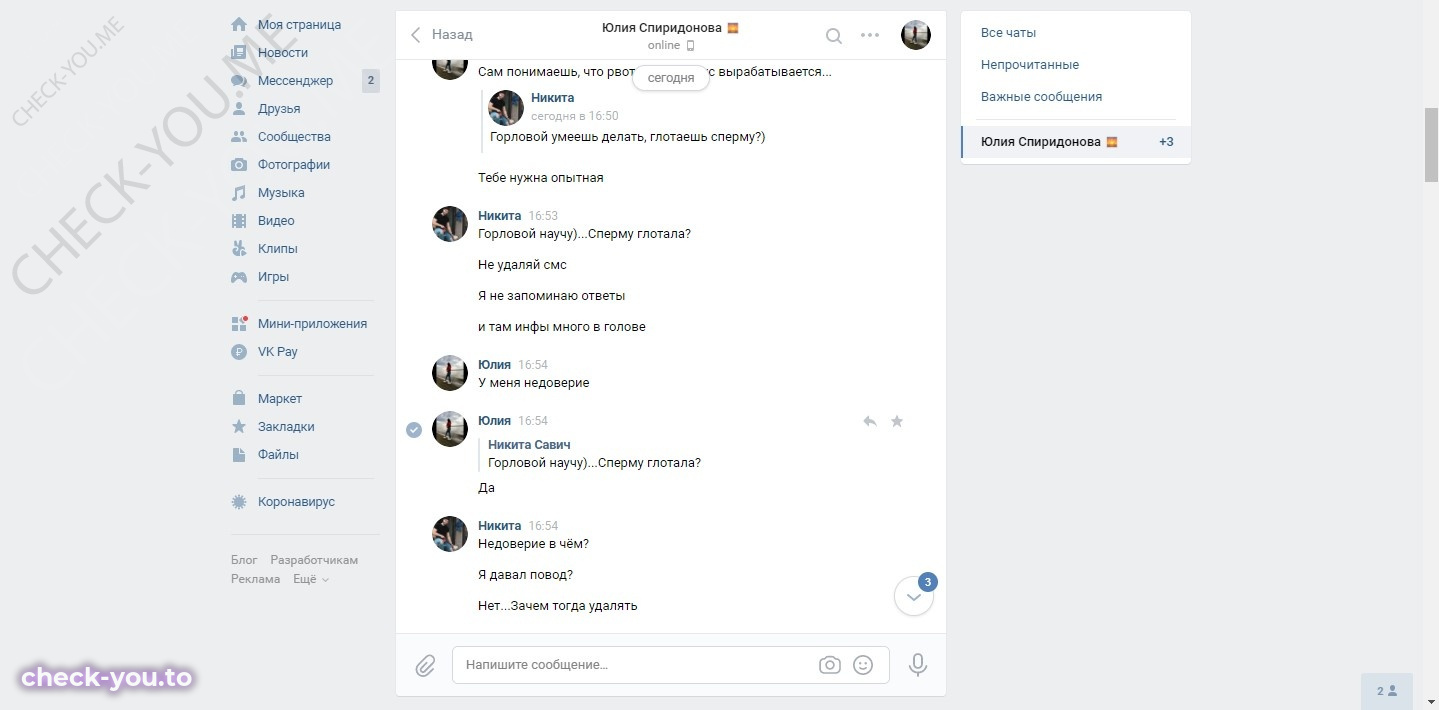
Task: Start voice message with microphone icon
Action: 917,665
